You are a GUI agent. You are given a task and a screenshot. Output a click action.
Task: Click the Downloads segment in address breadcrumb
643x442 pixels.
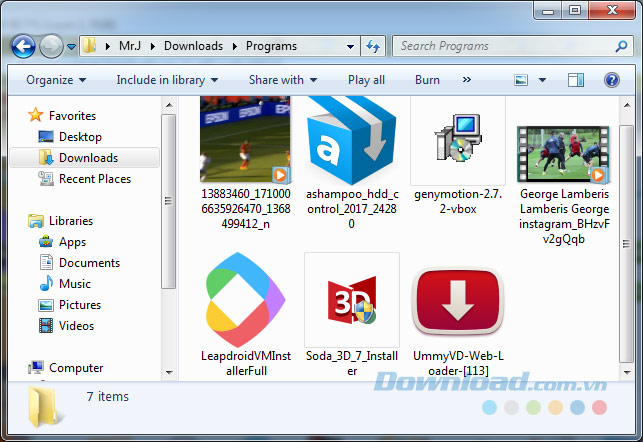point(193,46)
